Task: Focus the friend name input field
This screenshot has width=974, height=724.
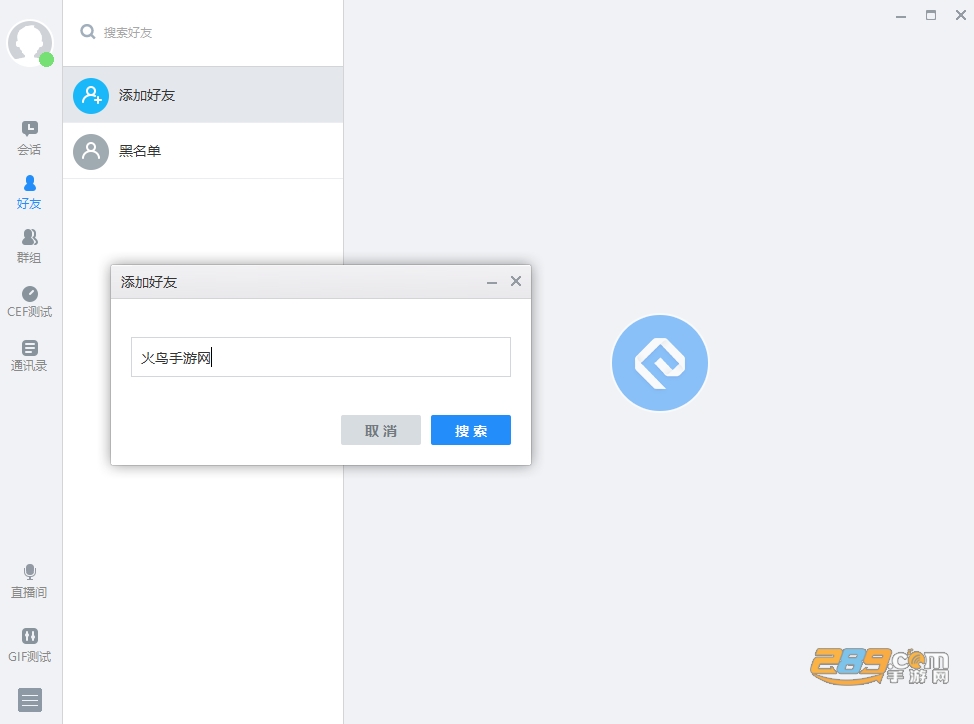Action: [x=321, y=357]
